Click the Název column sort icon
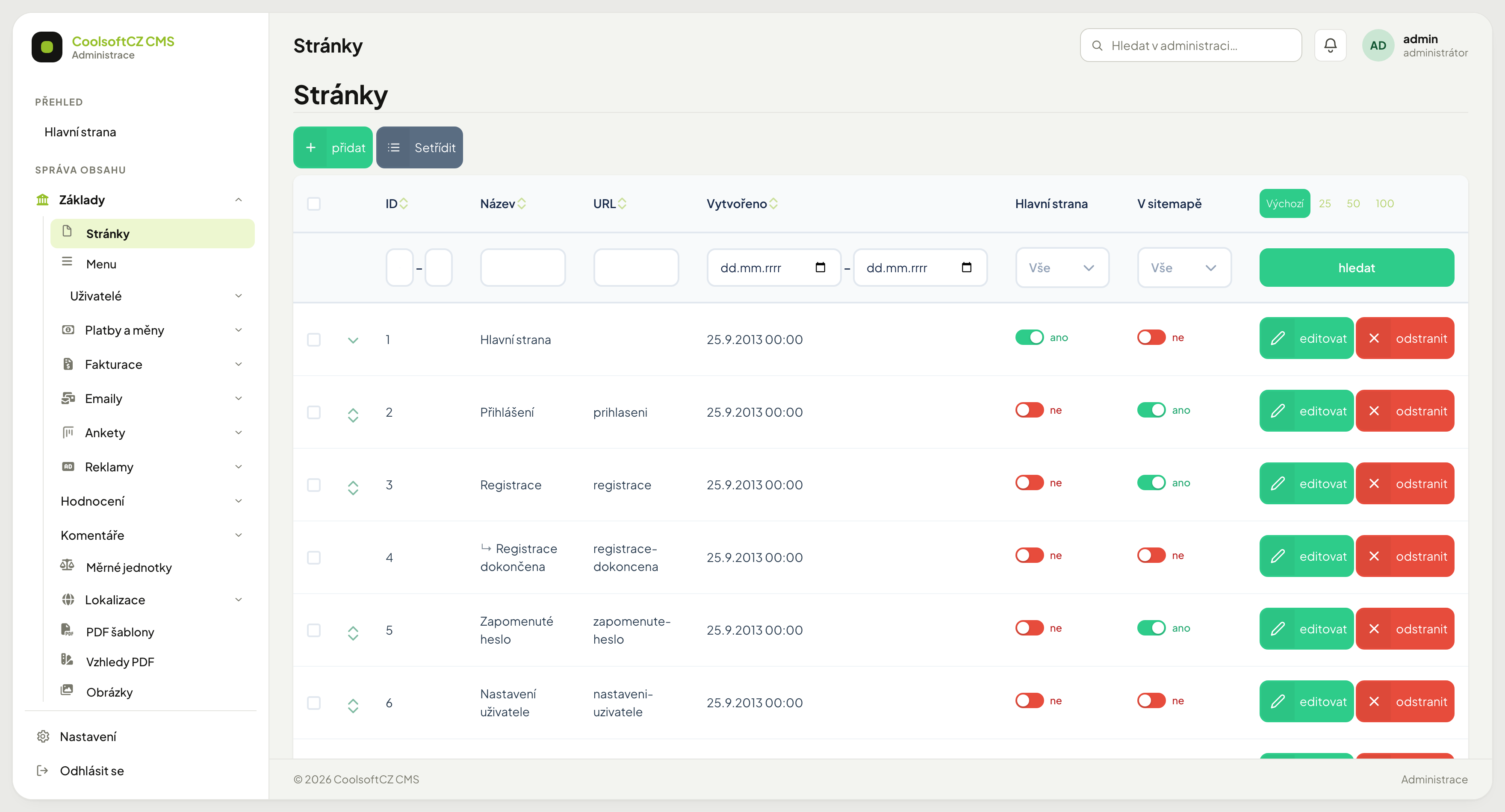The height and width of the screenshot is (812, 1505). point(522,203)
